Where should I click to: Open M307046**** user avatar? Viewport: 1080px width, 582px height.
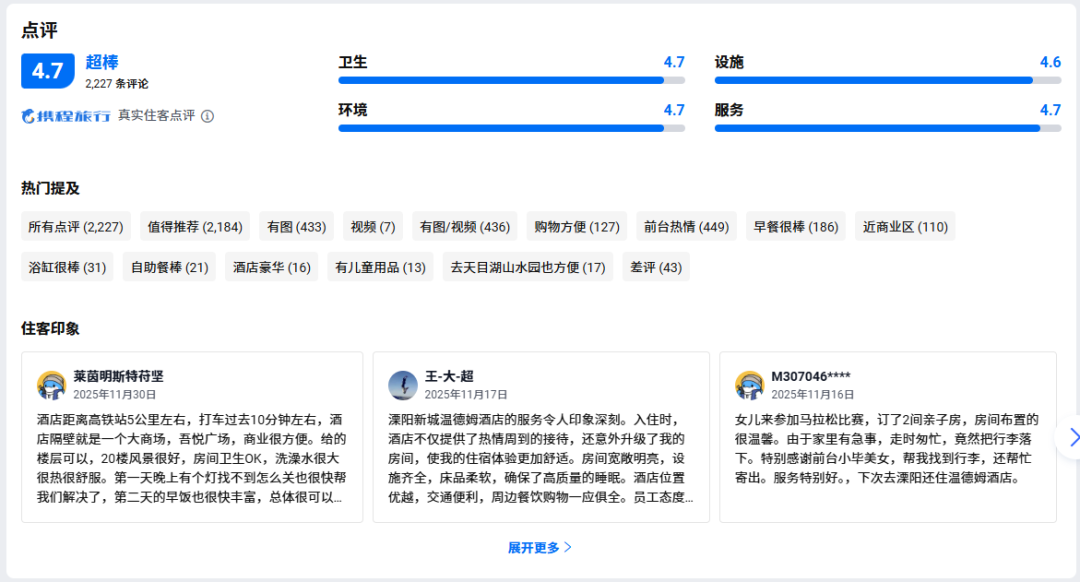(x=749, y=385)
